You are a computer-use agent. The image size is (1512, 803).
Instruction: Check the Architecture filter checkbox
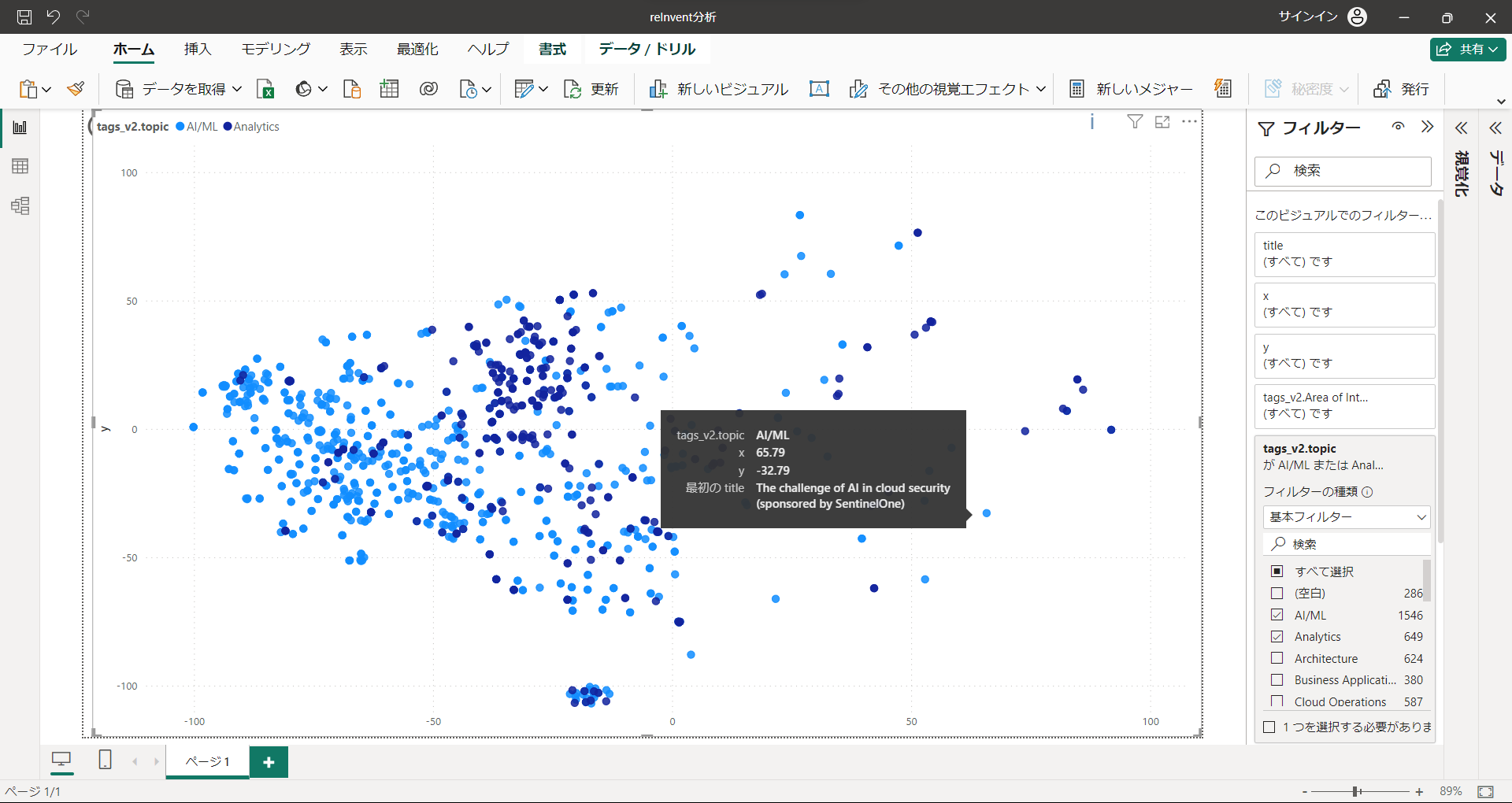tap(1277, 658)
